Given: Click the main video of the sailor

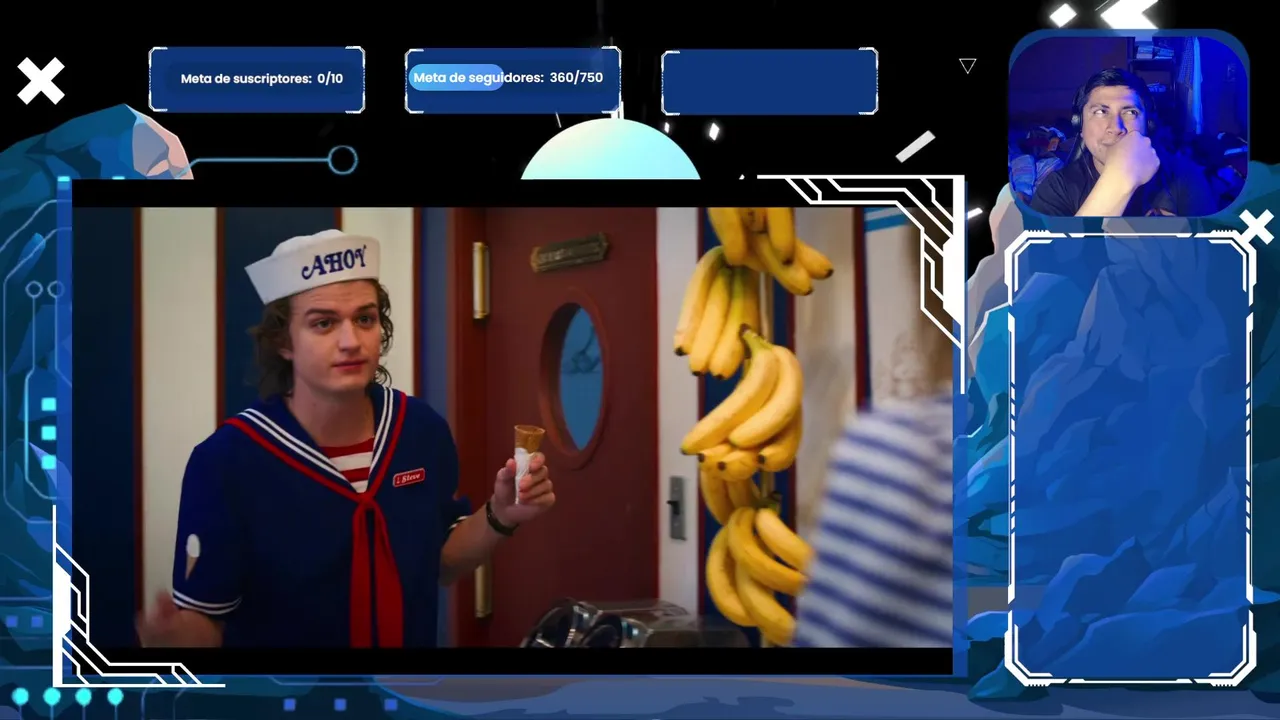Looking at the screenshot, I should tap(512, 427).
